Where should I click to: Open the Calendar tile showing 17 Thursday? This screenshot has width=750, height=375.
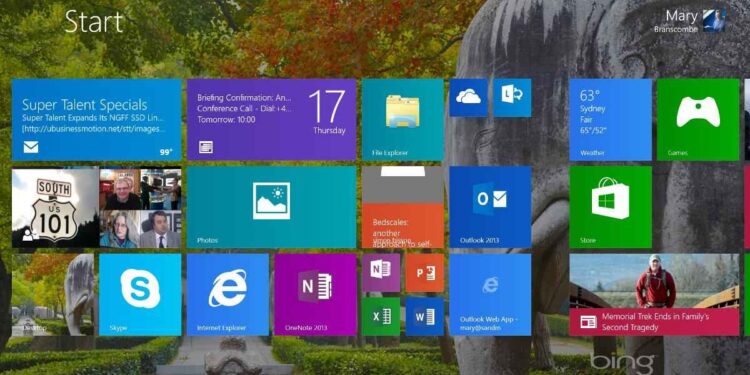click(272, 120)
